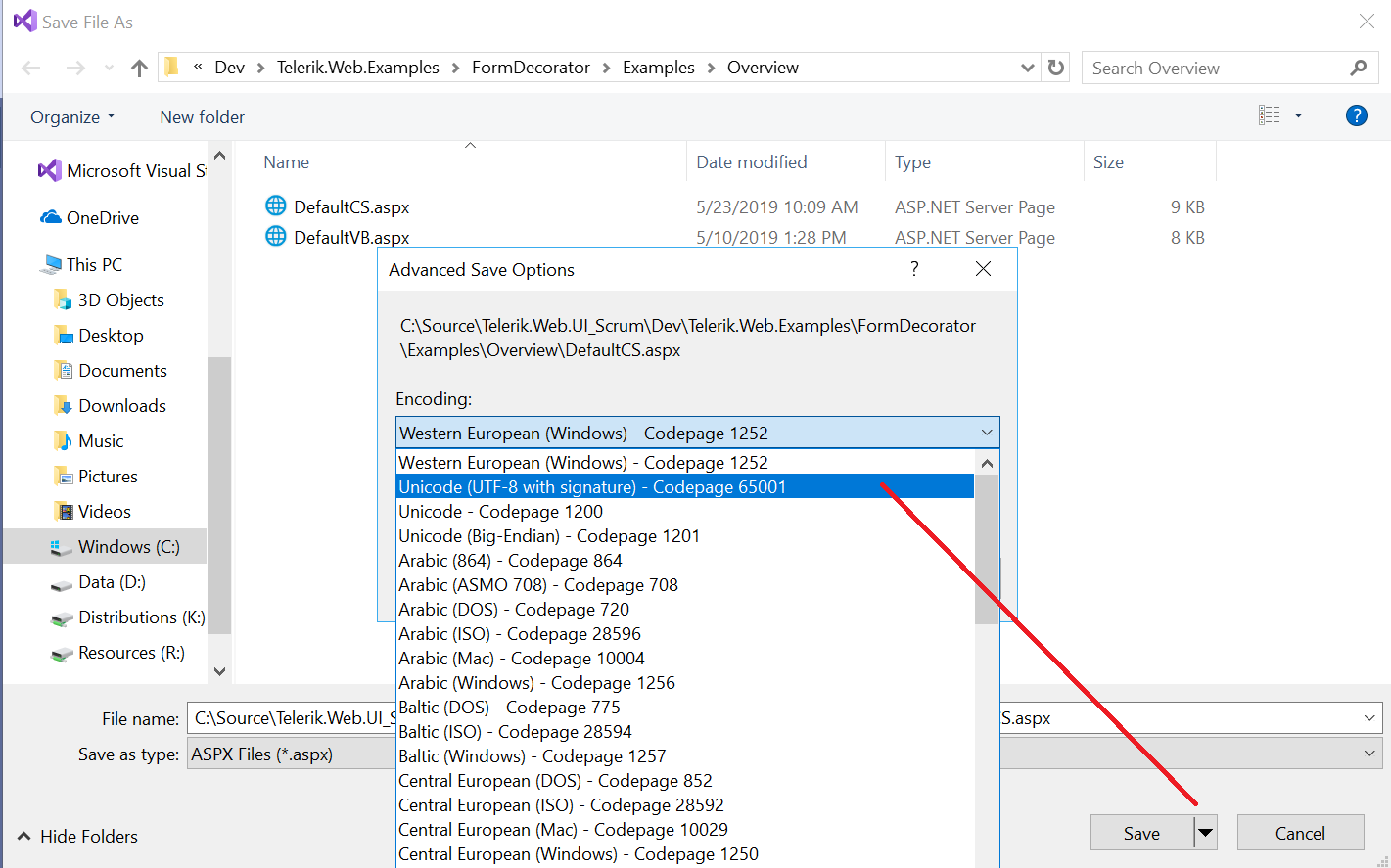This screenshot has width=1391, height=868.
Task: Choose Central European (Windows) Codepage 1250
Action: tap(685, 854)
